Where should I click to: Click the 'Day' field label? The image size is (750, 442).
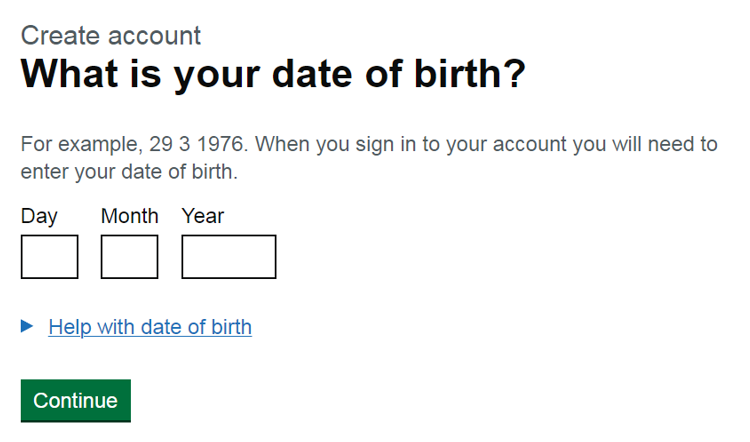[x=39, y=216]
